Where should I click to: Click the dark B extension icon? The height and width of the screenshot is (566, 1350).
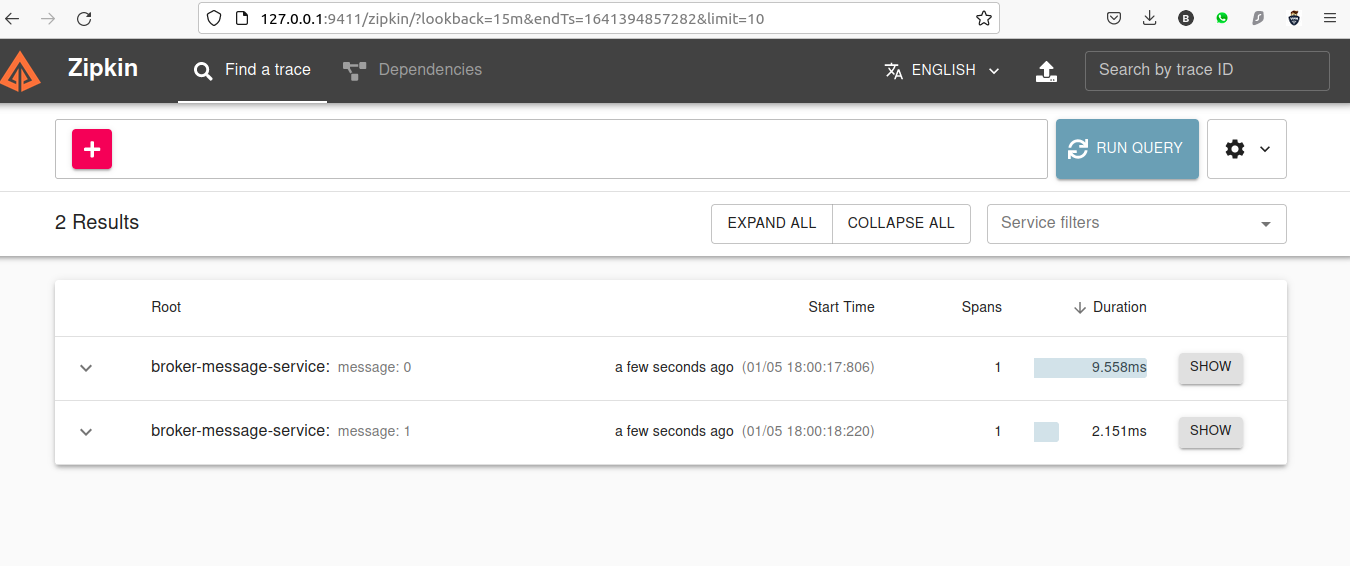1186,18
